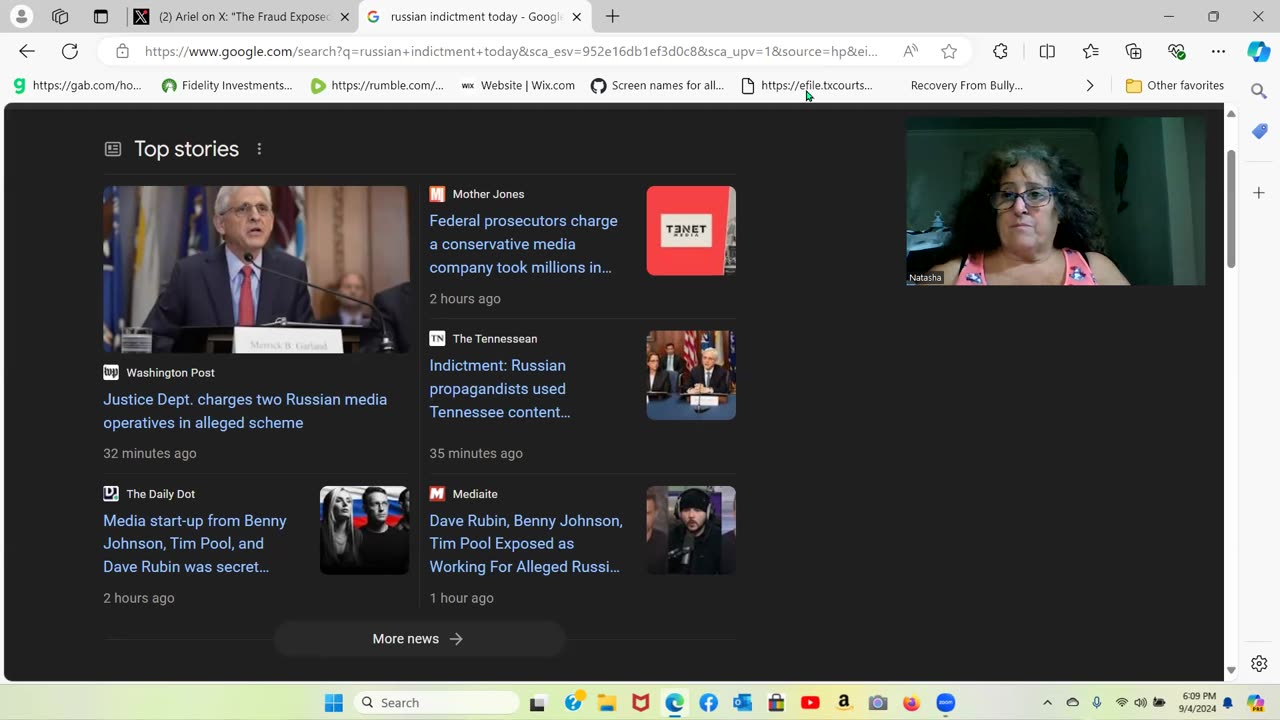Screen dimensions: 1280x720
Task: Open the Merrick Garland podium photo
Action: [x=256, y=269]
